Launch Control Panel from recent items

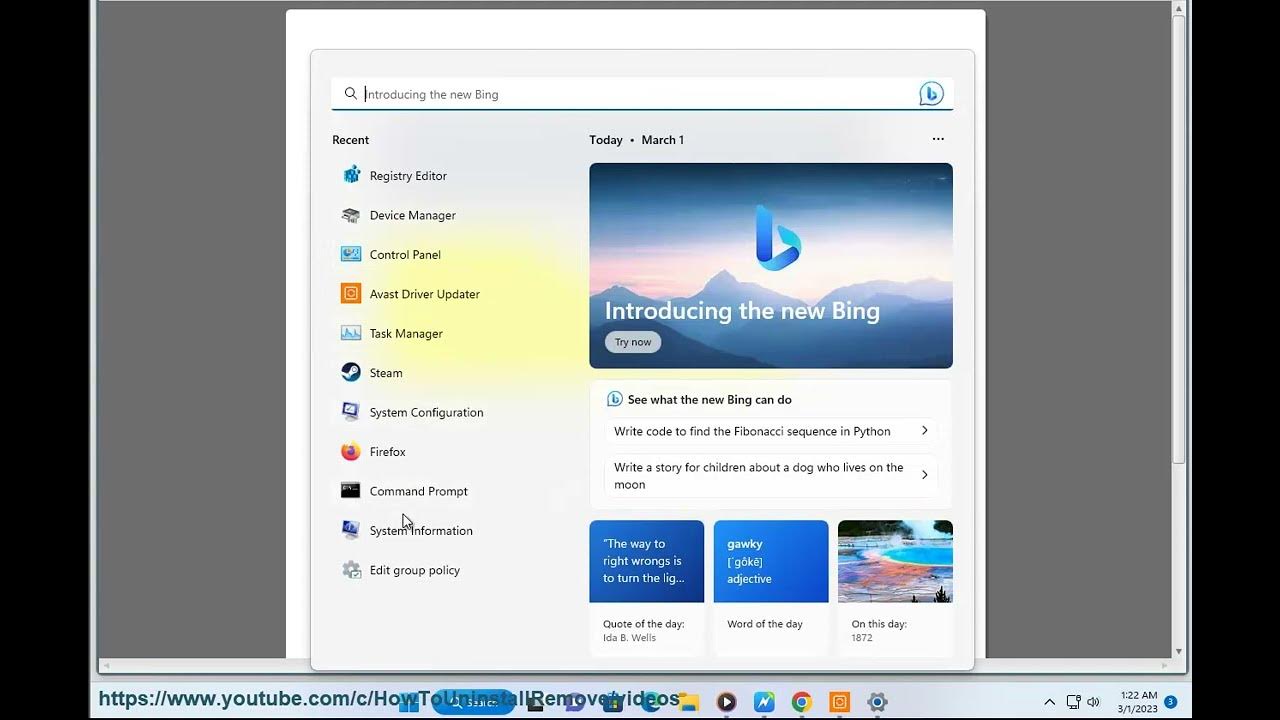[x=391, y=255]
